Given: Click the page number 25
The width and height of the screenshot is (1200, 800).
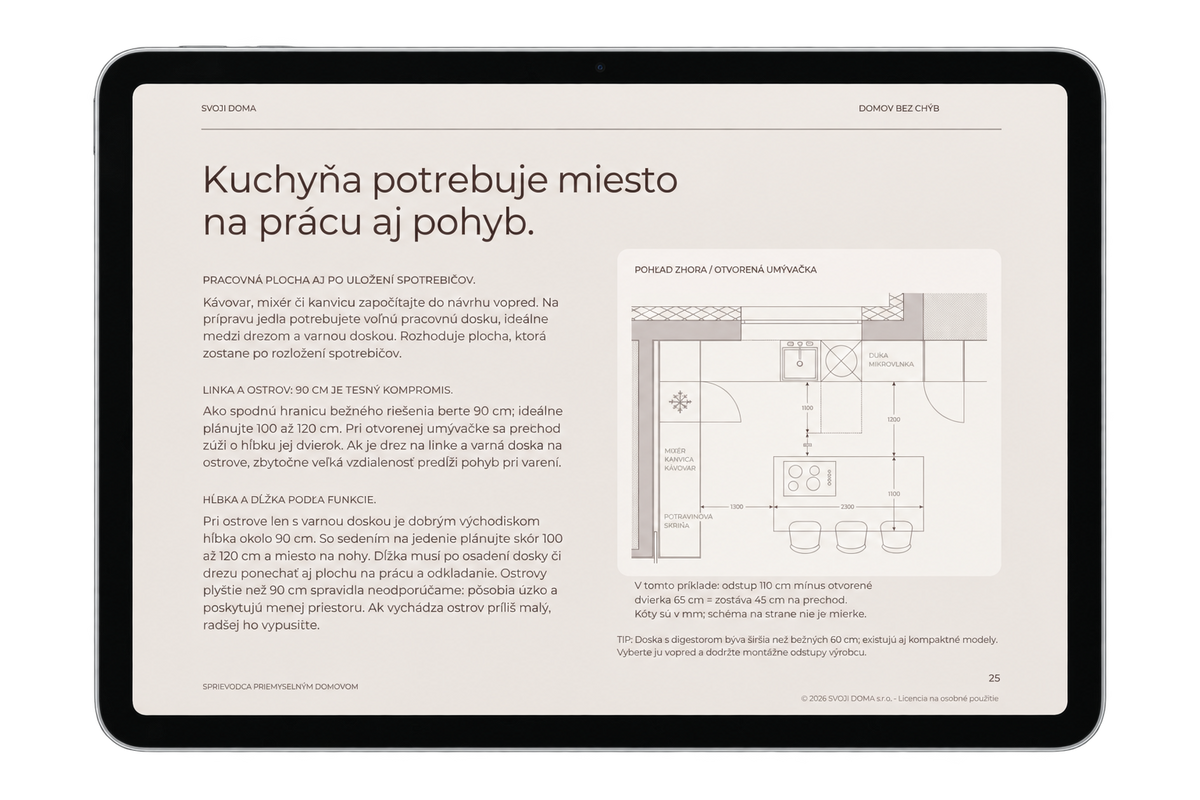Looking at the screenshot, I should coord(994,678).
